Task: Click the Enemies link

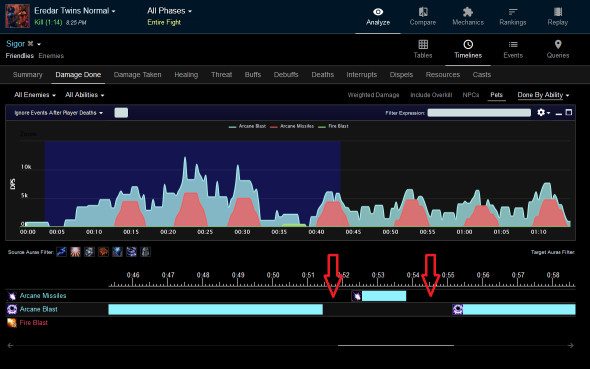Action: (x=51, y=56)
